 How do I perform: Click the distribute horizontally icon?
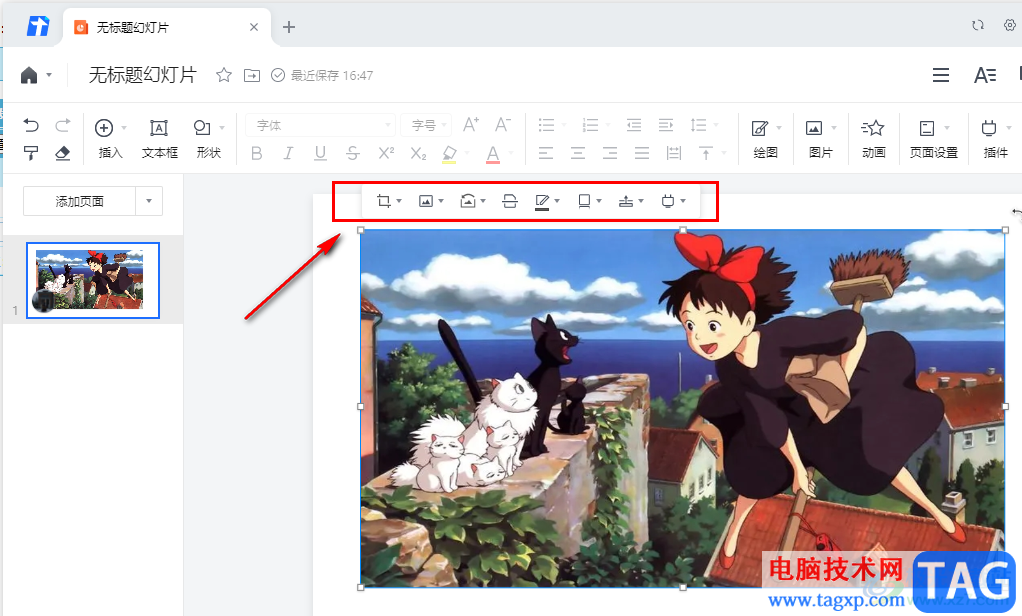click(x=674, y=153)
